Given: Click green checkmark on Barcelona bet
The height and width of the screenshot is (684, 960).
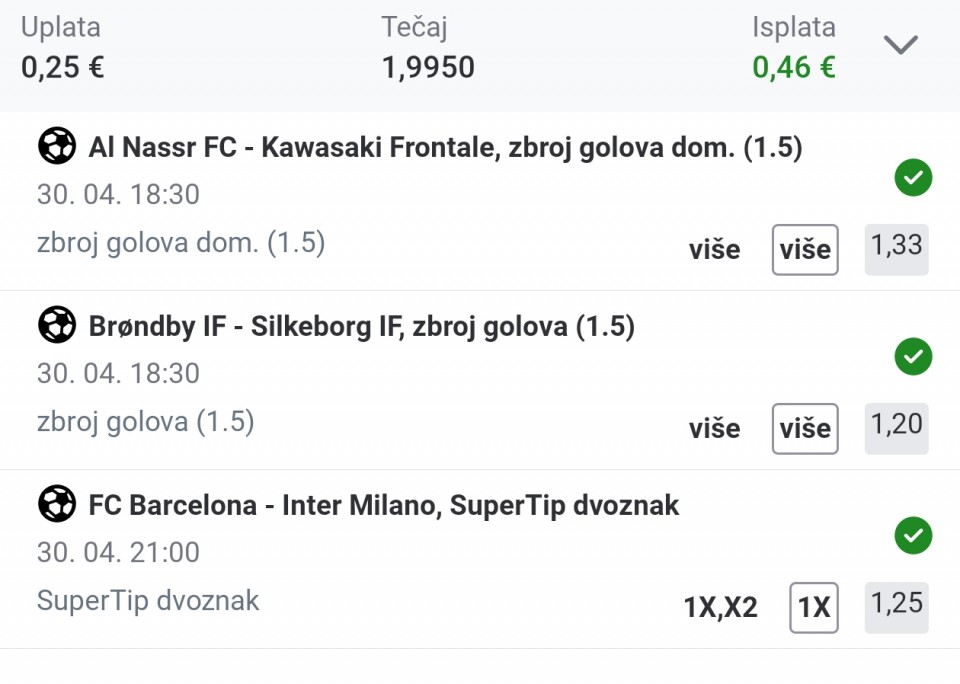Looking at the screenshot, I should coord(913,535).
